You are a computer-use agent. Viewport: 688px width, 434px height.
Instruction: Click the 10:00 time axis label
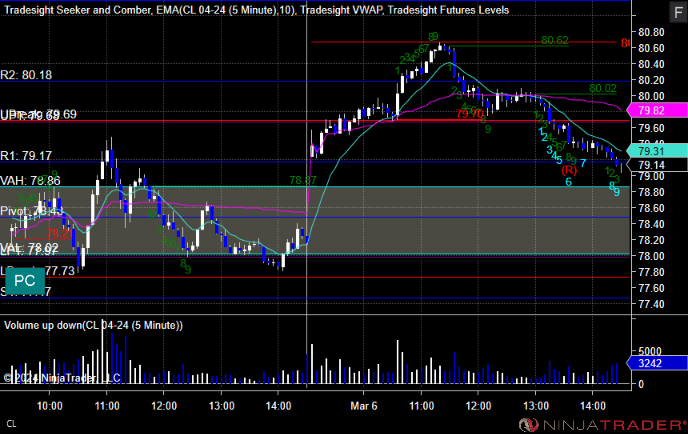pyautogui.click(x=50, y=406)
